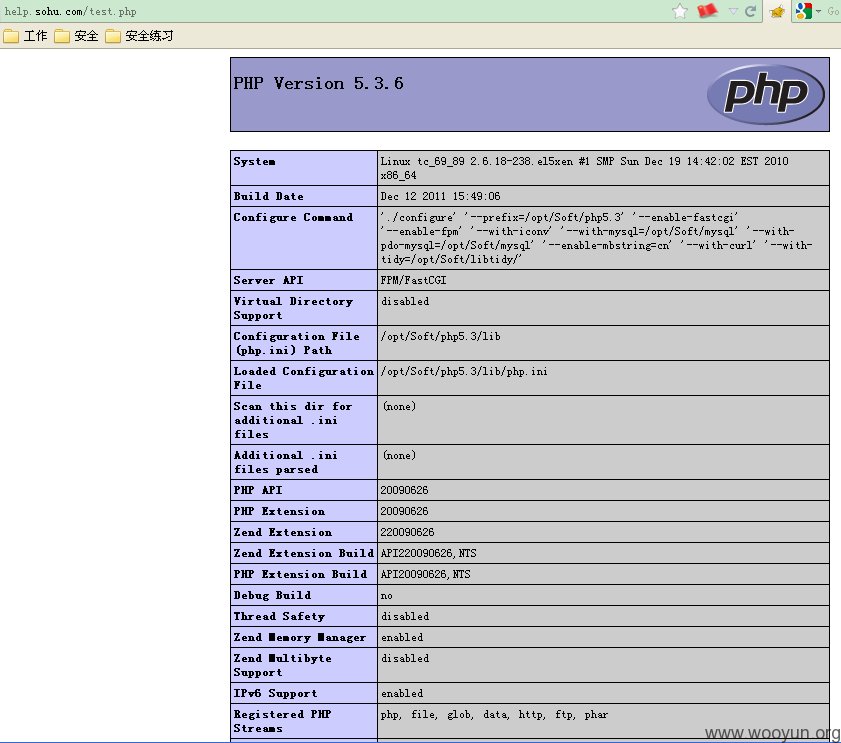Click the 'Configure Command' row label

(293, 217)
